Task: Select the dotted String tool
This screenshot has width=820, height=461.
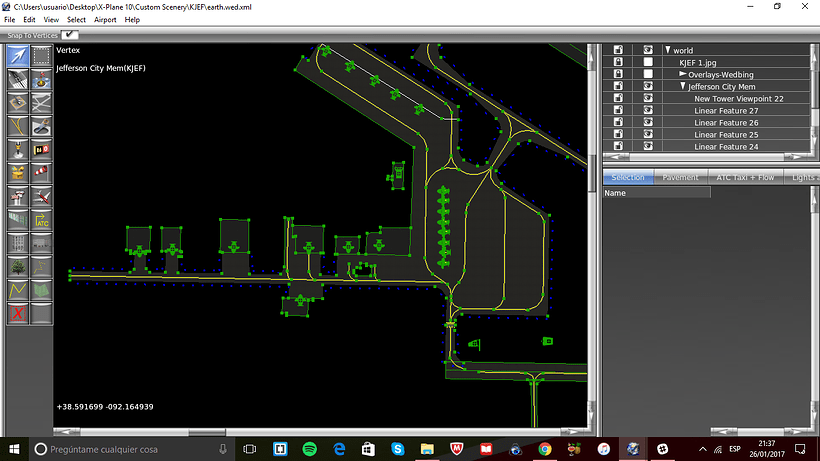Action: (x=41, y=267)
